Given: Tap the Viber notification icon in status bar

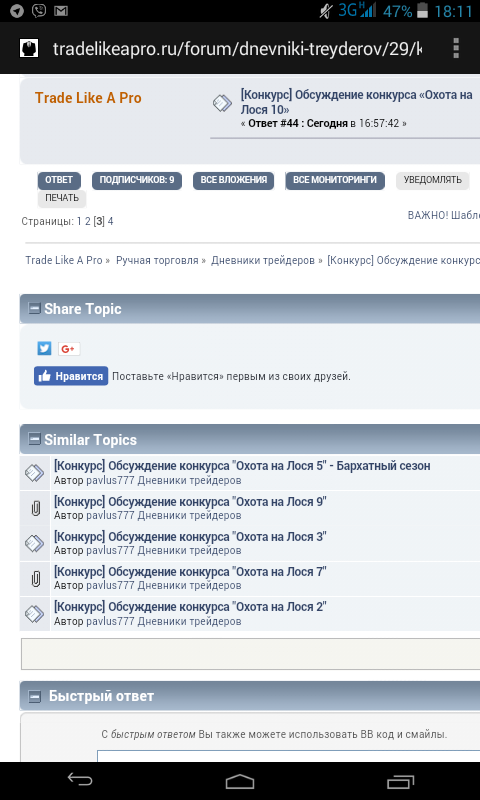Looking at the screenshot, I should pos(39,11).
